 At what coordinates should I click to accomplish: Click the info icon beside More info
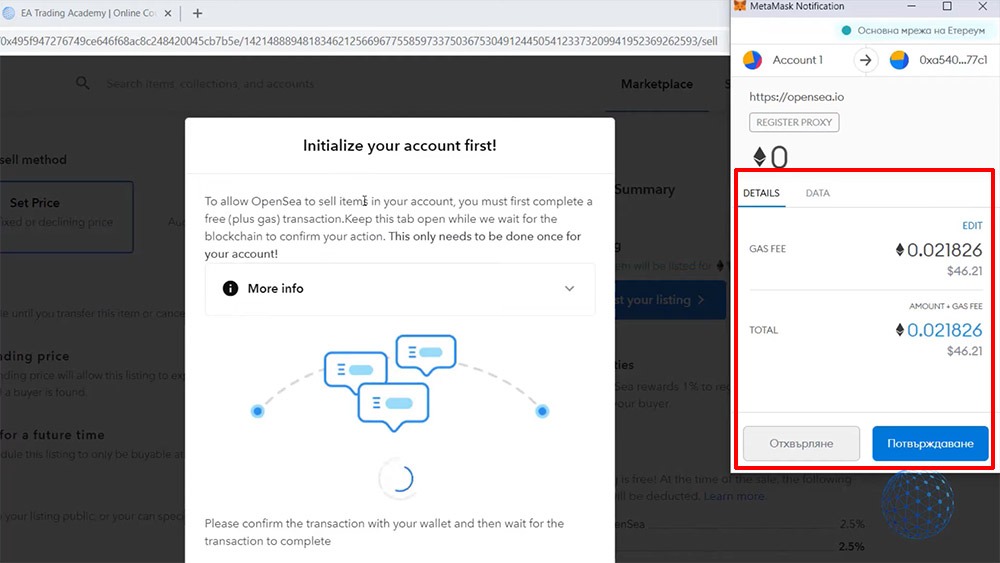pyautogui.click(x=230, y=288)
